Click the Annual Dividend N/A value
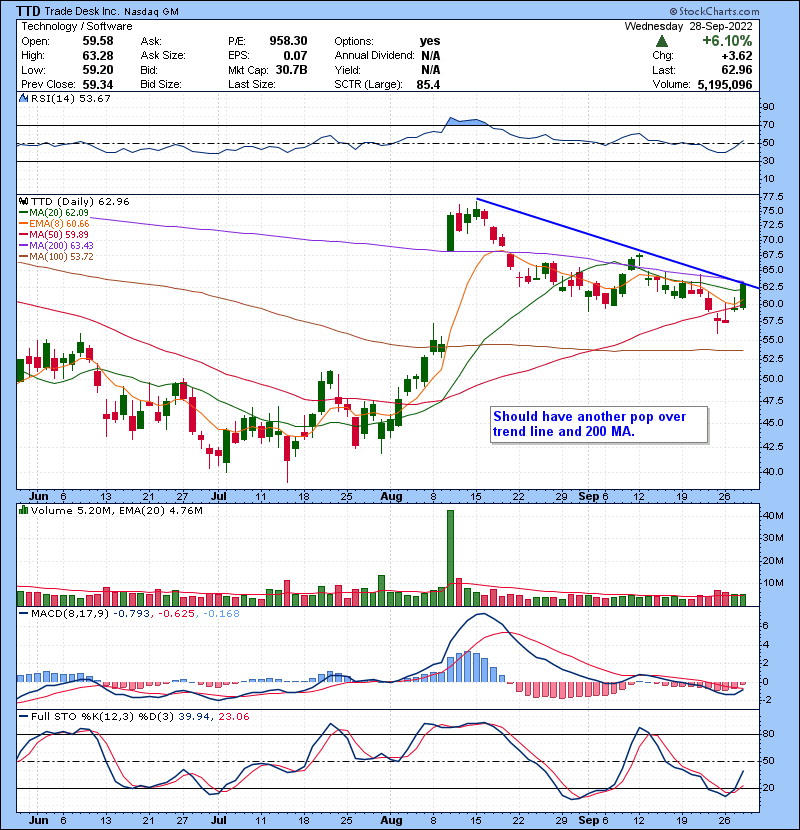The width and height of the screenshot is (800, 830). coord(430,56)
